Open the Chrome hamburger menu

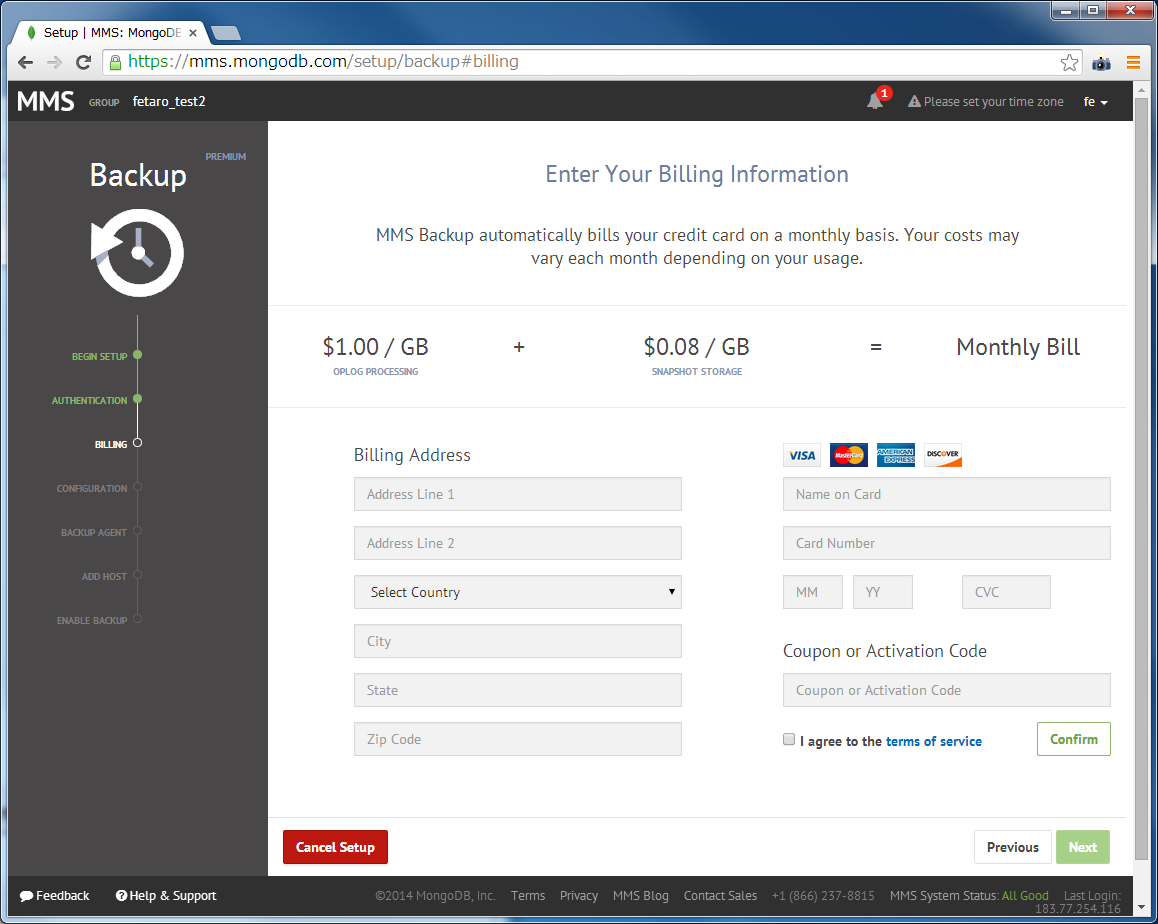click(1133, 62)
